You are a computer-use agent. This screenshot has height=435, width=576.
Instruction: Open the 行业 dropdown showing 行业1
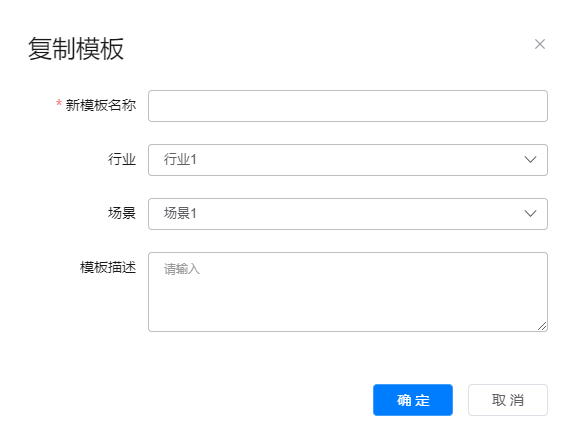point(348,160)
